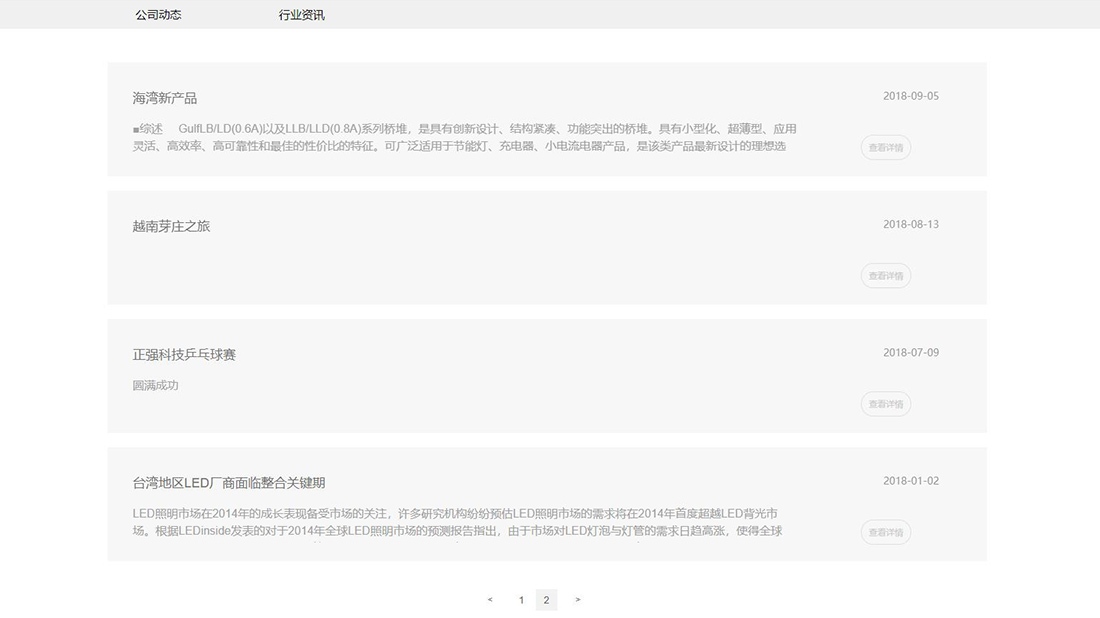Screen dimensions: 1100x618
Task: Go to the previous page using < arrow
Action: 490,600
